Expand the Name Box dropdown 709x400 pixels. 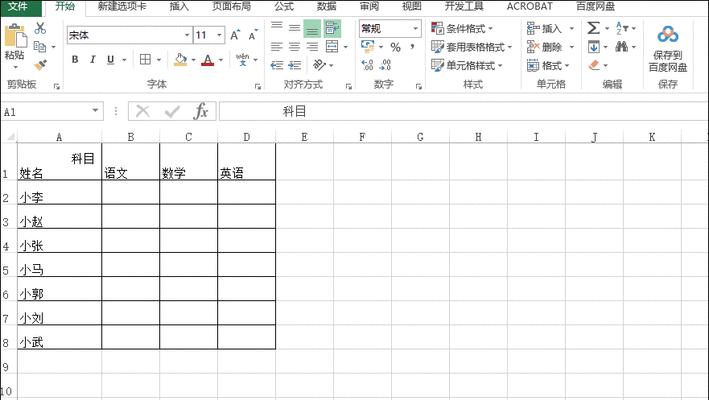click(x=95, y=111)
